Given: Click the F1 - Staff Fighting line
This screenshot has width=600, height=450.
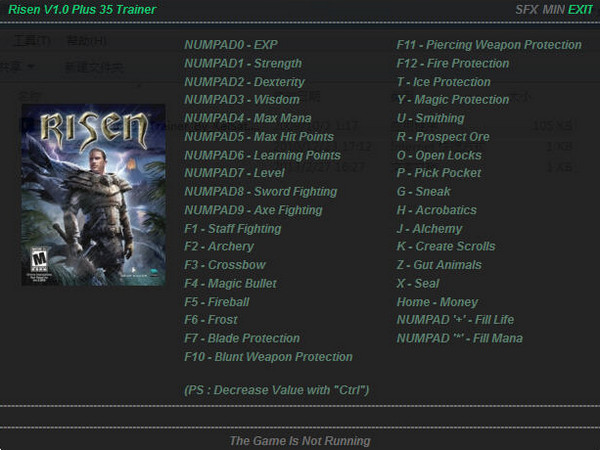Looking at the screenshot, I should tap(233, 229).
